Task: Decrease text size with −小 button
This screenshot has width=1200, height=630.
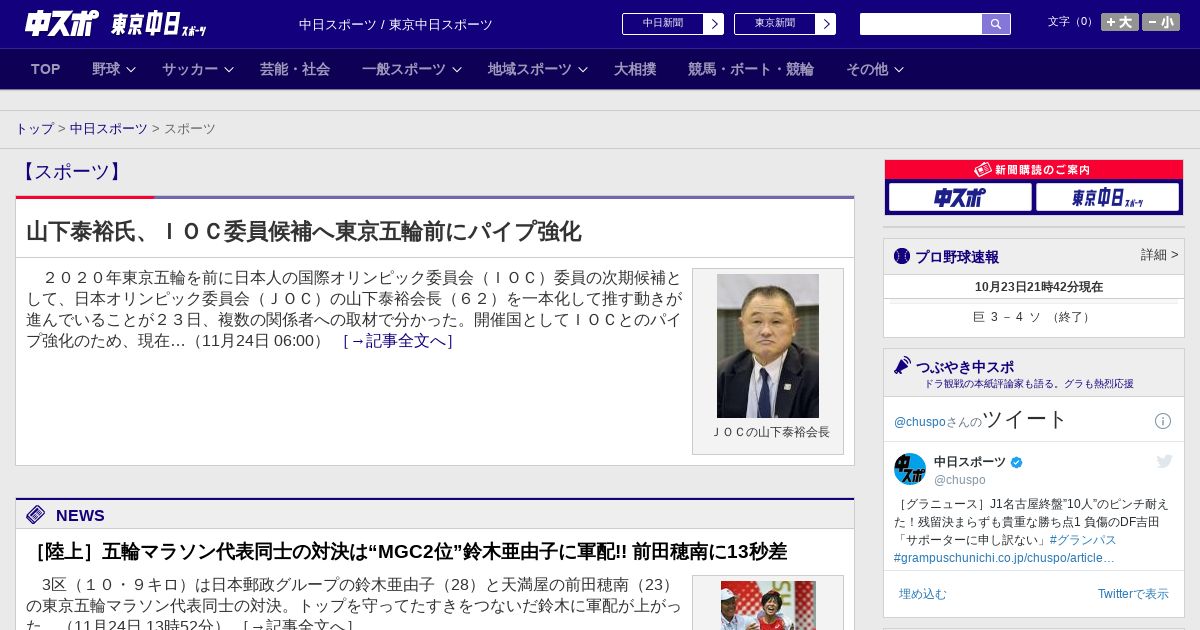Action: click(1161, 22)
